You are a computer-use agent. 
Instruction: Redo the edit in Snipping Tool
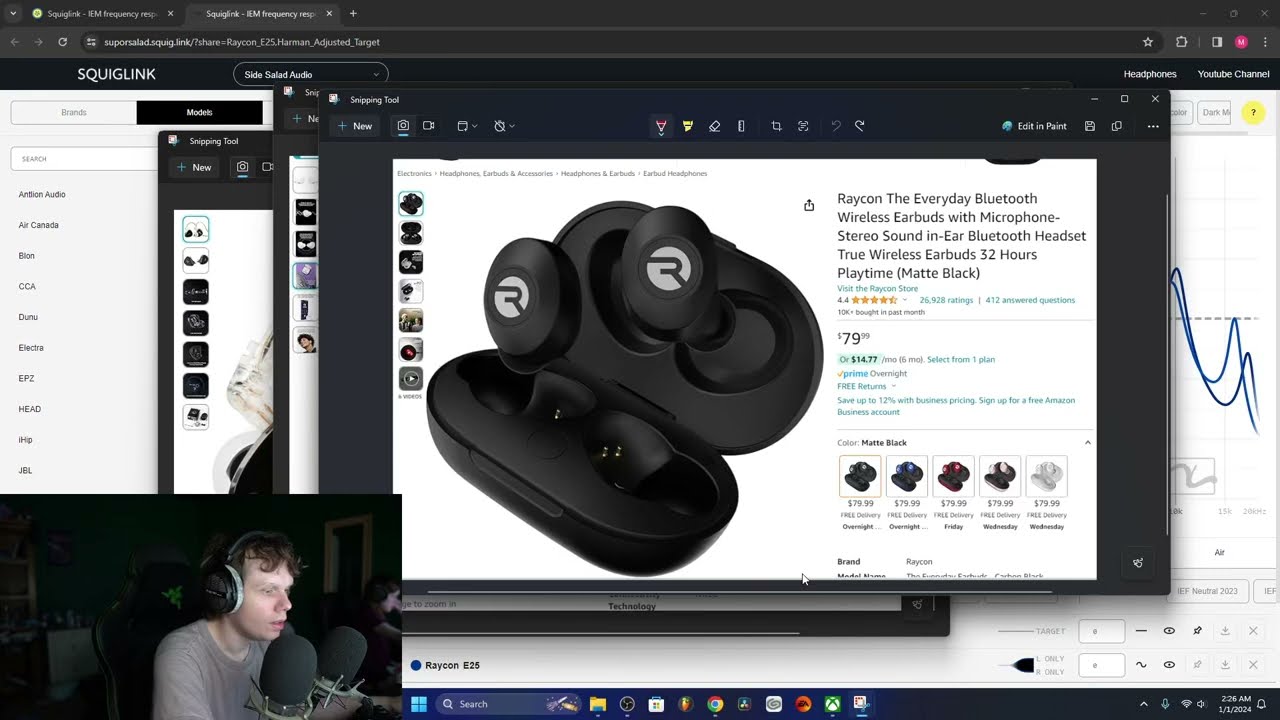[859, 126]
